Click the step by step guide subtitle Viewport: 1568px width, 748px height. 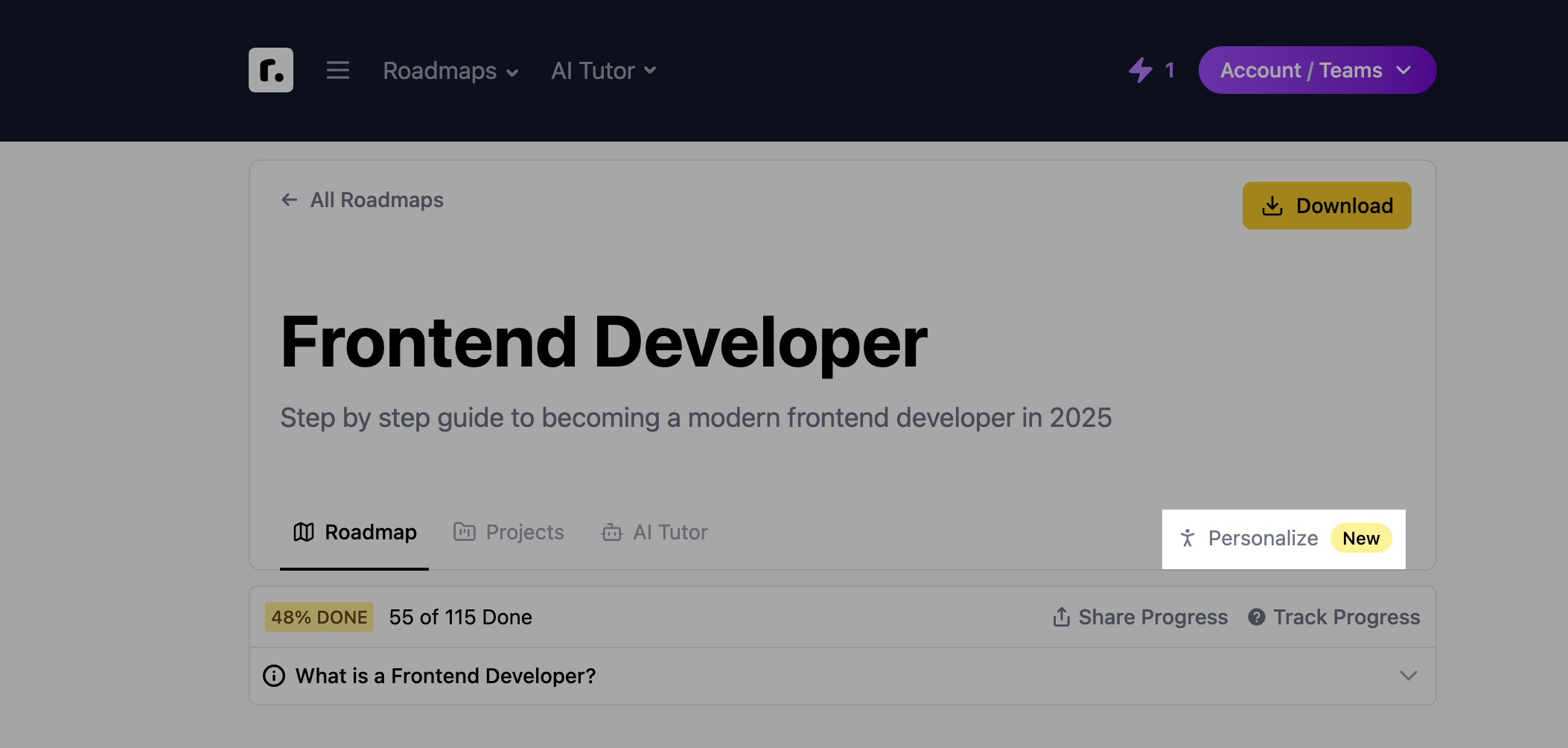click(696, 418)
